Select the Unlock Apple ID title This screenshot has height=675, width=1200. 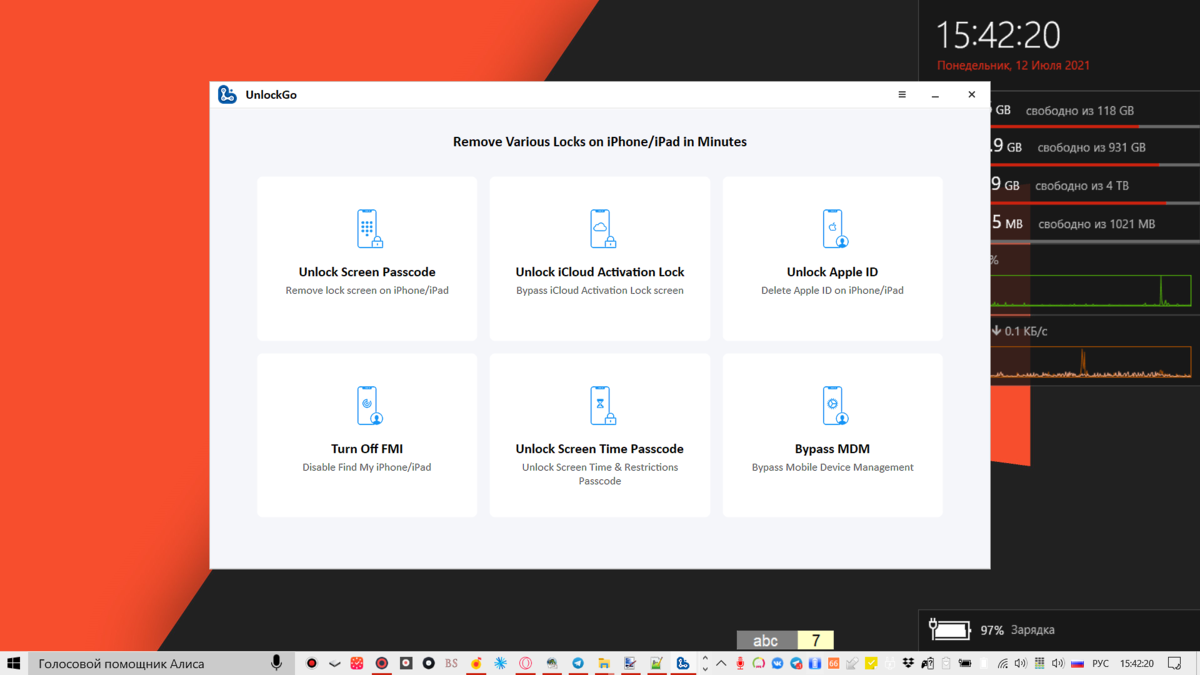(832, 272)
